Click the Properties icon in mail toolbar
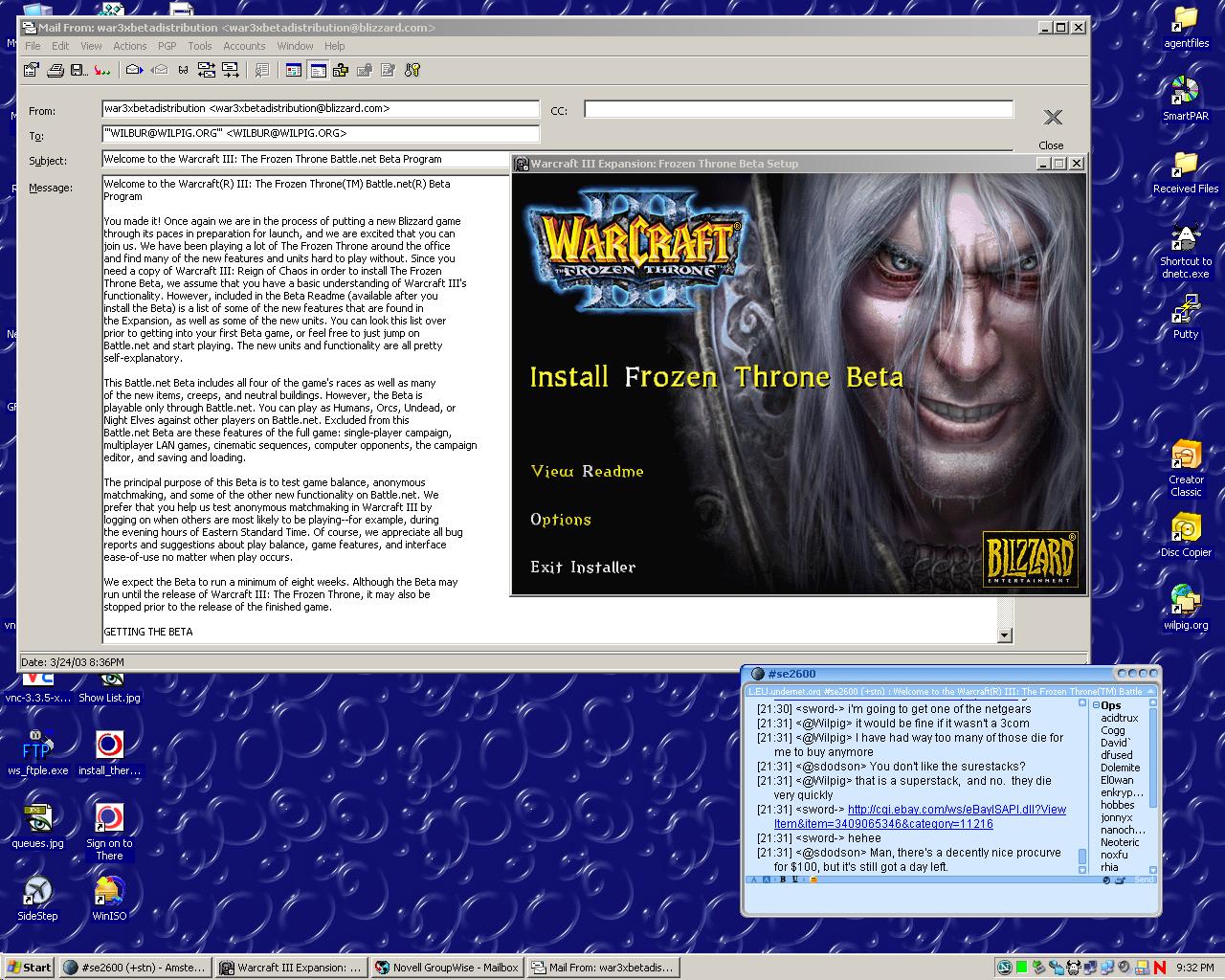 coord(32,70)
